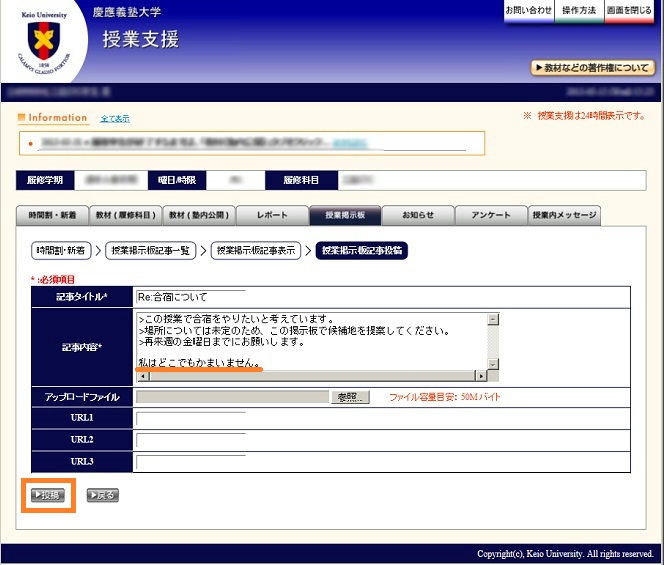Click the textarea horizontal scroll left arrow

pos(142,376)
